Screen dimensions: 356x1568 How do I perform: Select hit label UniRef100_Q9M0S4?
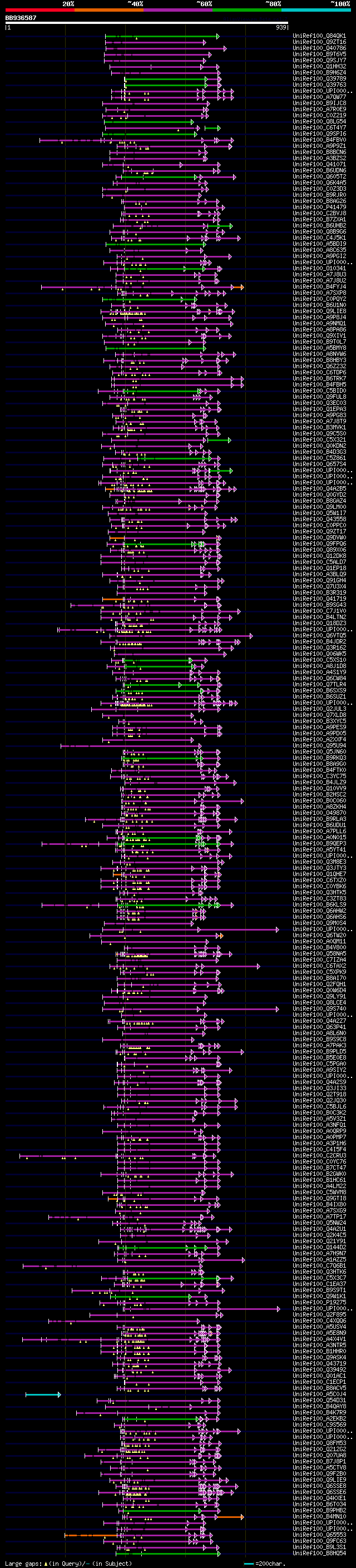point(319,923)
